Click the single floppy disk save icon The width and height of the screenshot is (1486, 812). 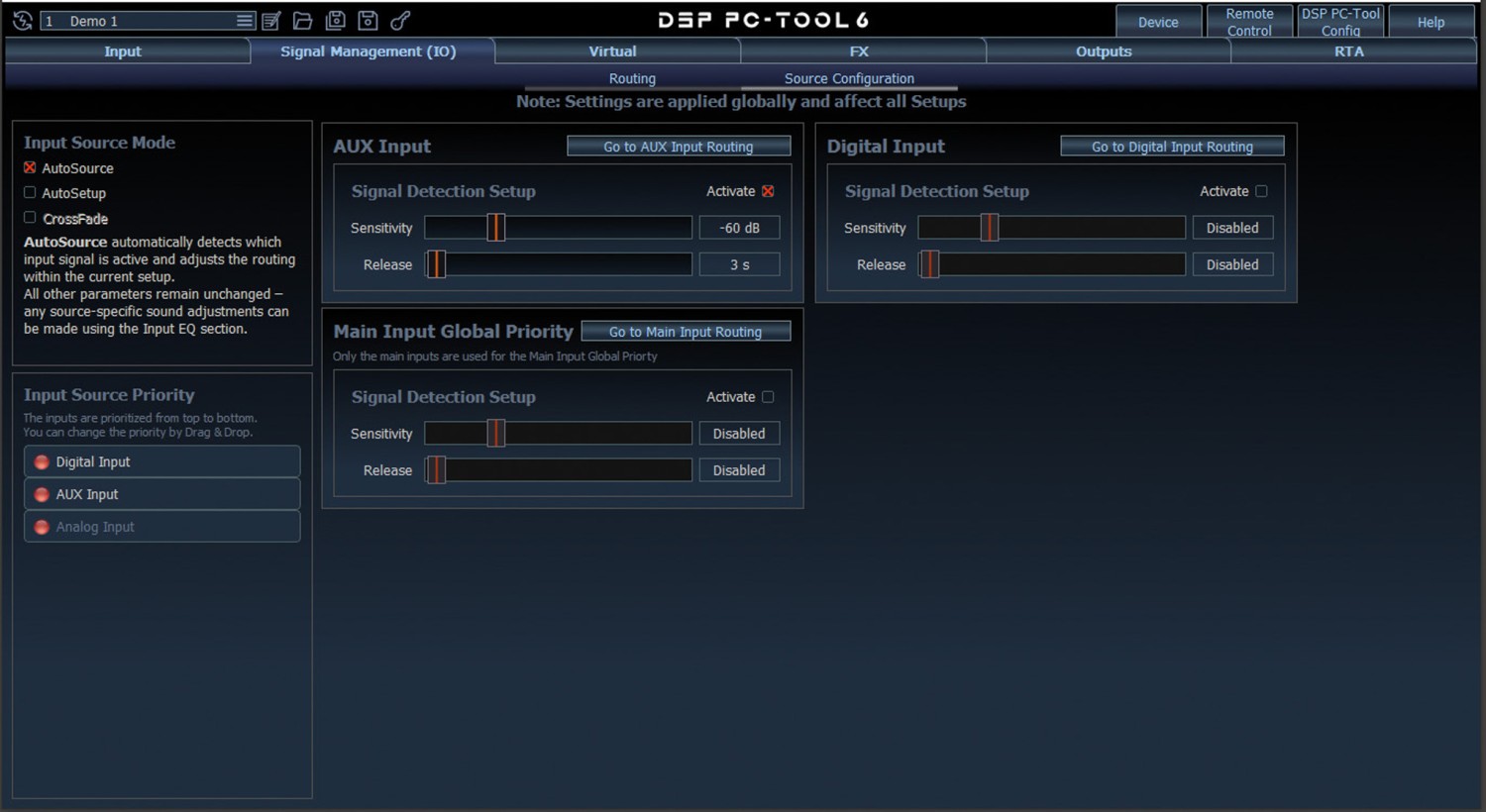tap(368, 21)
